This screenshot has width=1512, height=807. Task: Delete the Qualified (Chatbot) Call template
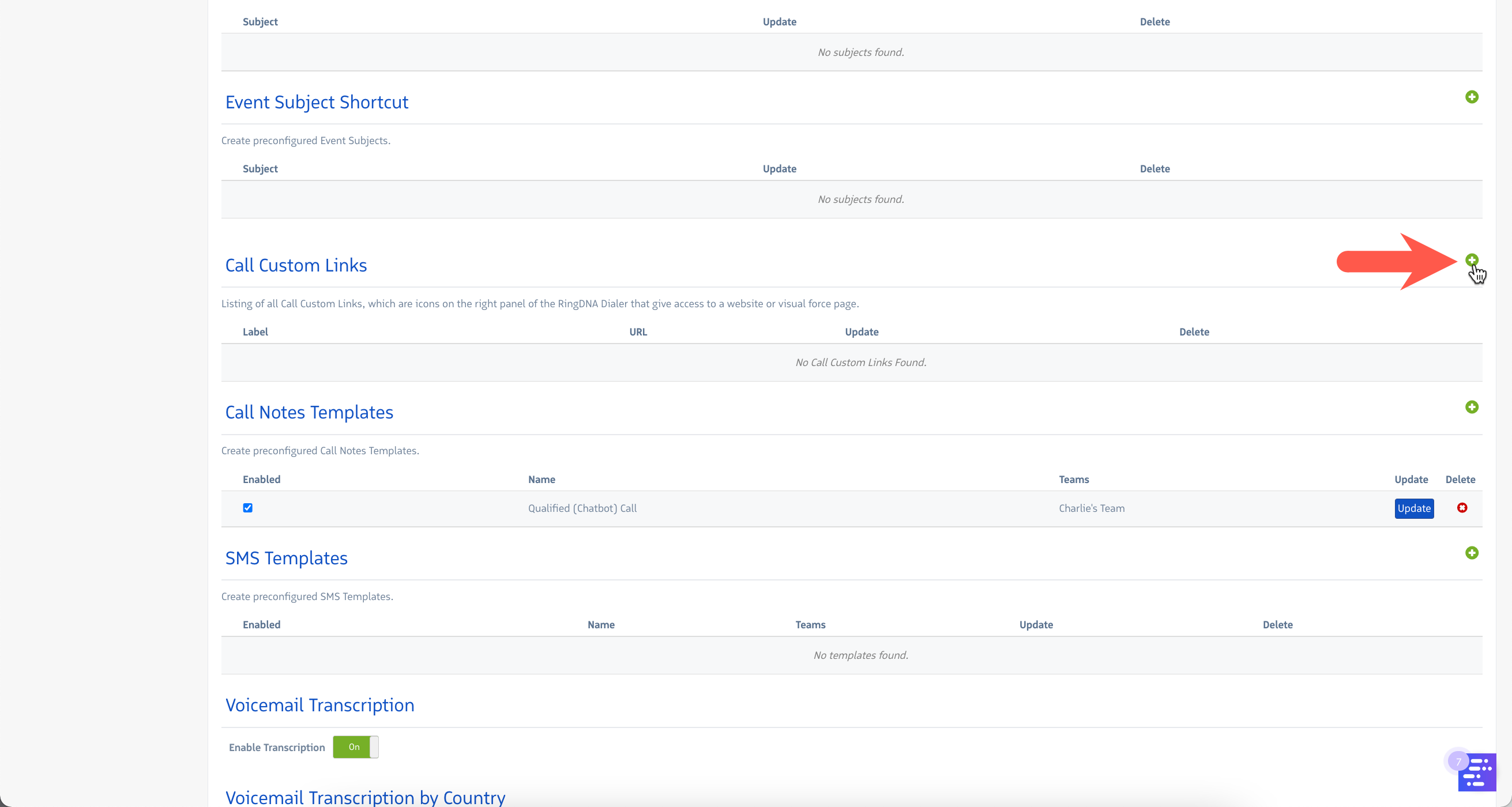tap(1461, 508)
